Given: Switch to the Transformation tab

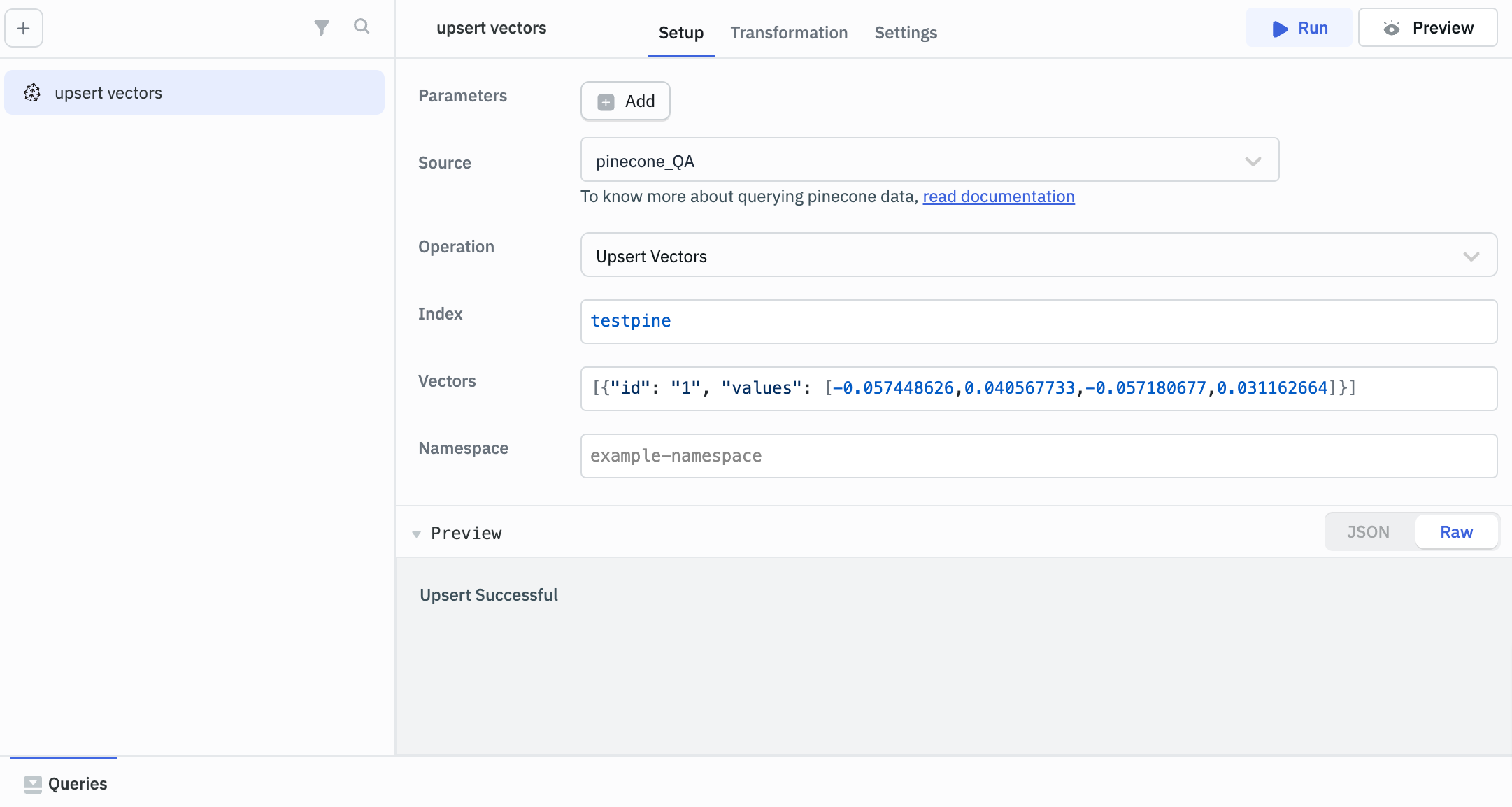Looking at the screenshot, I should (x=789, y=33).
